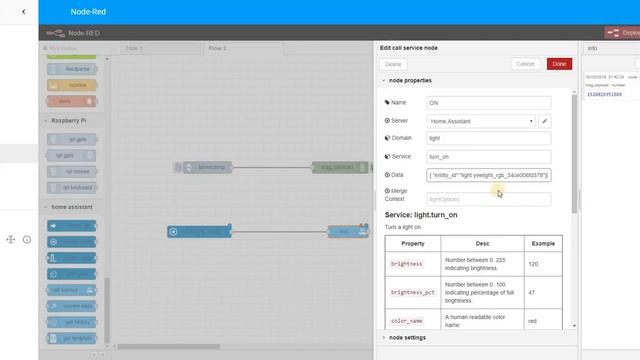
Task: Click the 'Service: light.turn_on' heading
Action: 421,215
